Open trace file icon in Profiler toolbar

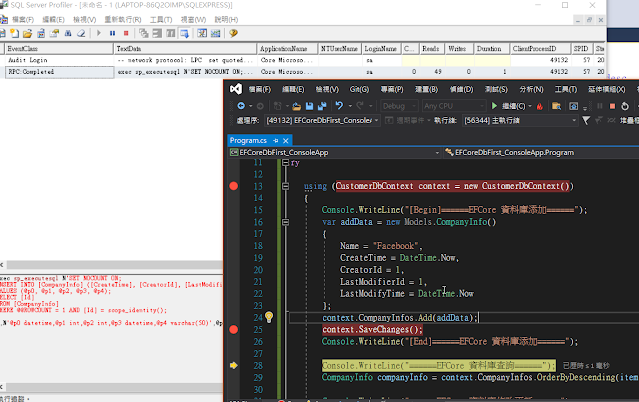coord(28,33)
